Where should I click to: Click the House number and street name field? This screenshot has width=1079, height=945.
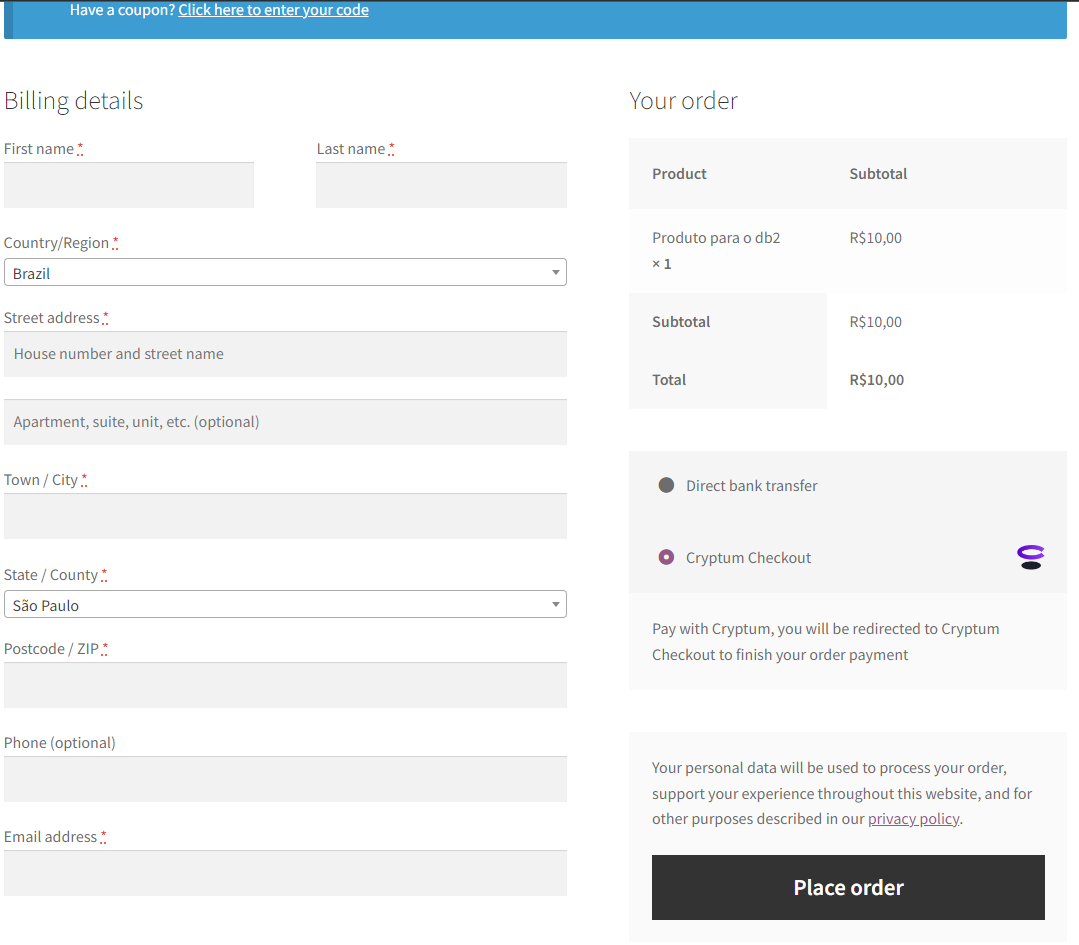[285, 354]
